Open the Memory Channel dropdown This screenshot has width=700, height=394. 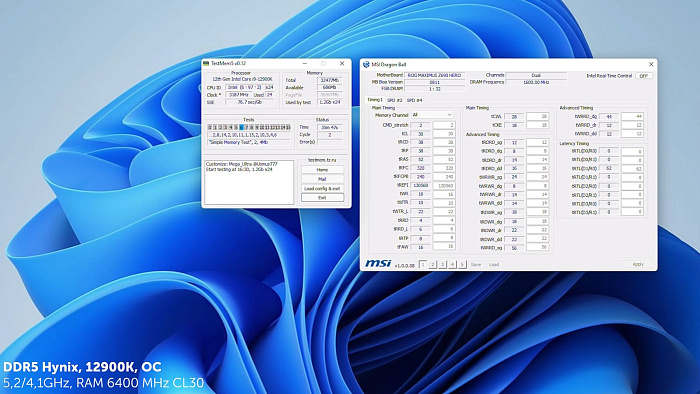coord(432,115)
